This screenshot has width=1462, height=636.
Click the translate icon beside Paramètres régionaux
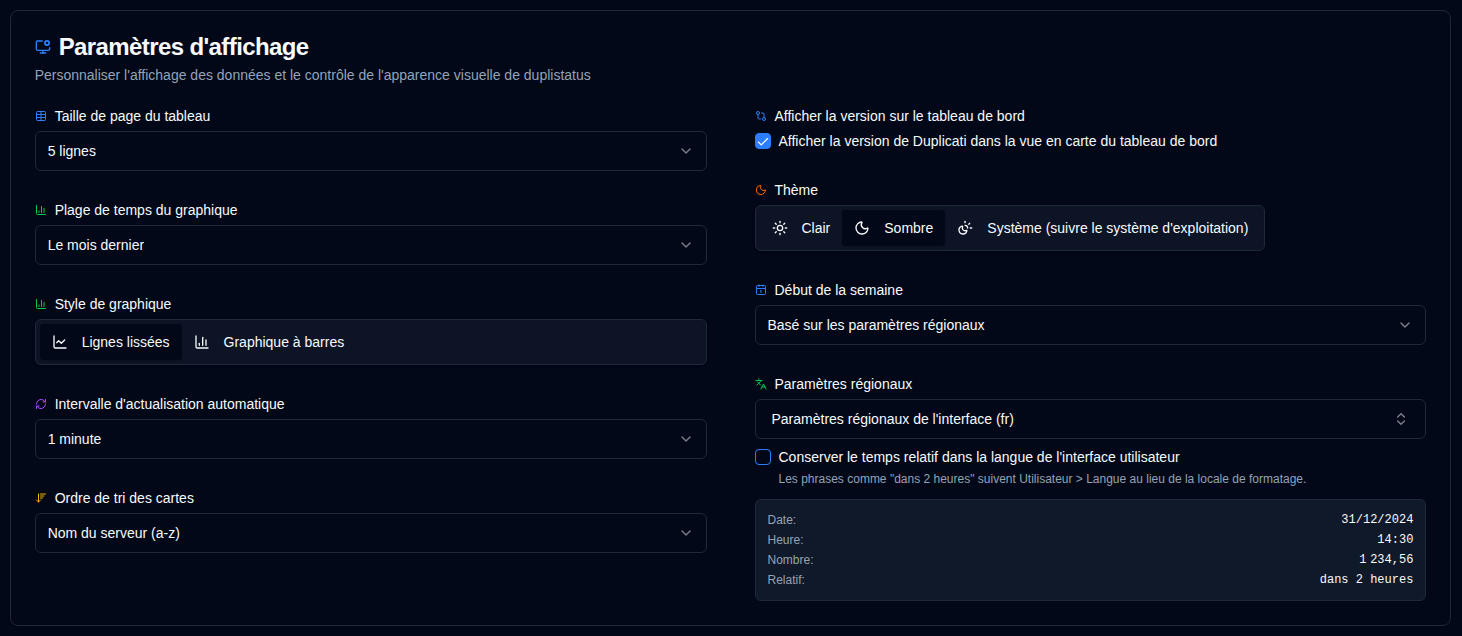point(761,384)
